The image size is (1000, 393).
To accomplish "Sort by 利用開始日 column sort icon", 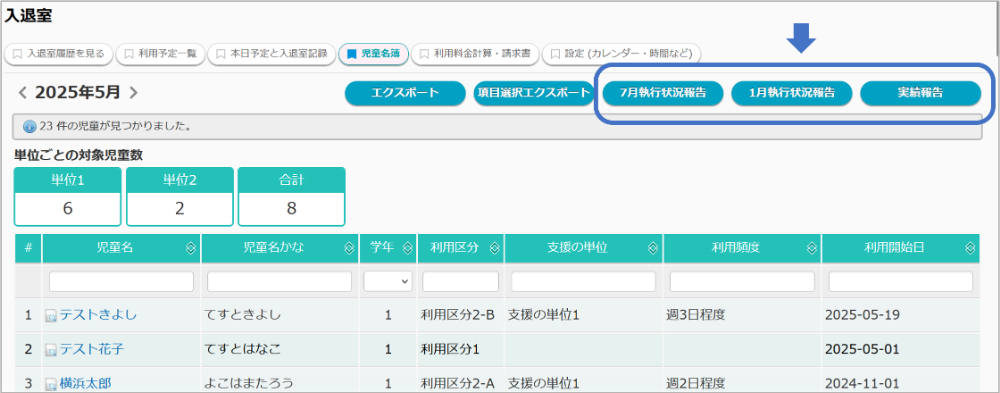I will (x=970, y=249).
